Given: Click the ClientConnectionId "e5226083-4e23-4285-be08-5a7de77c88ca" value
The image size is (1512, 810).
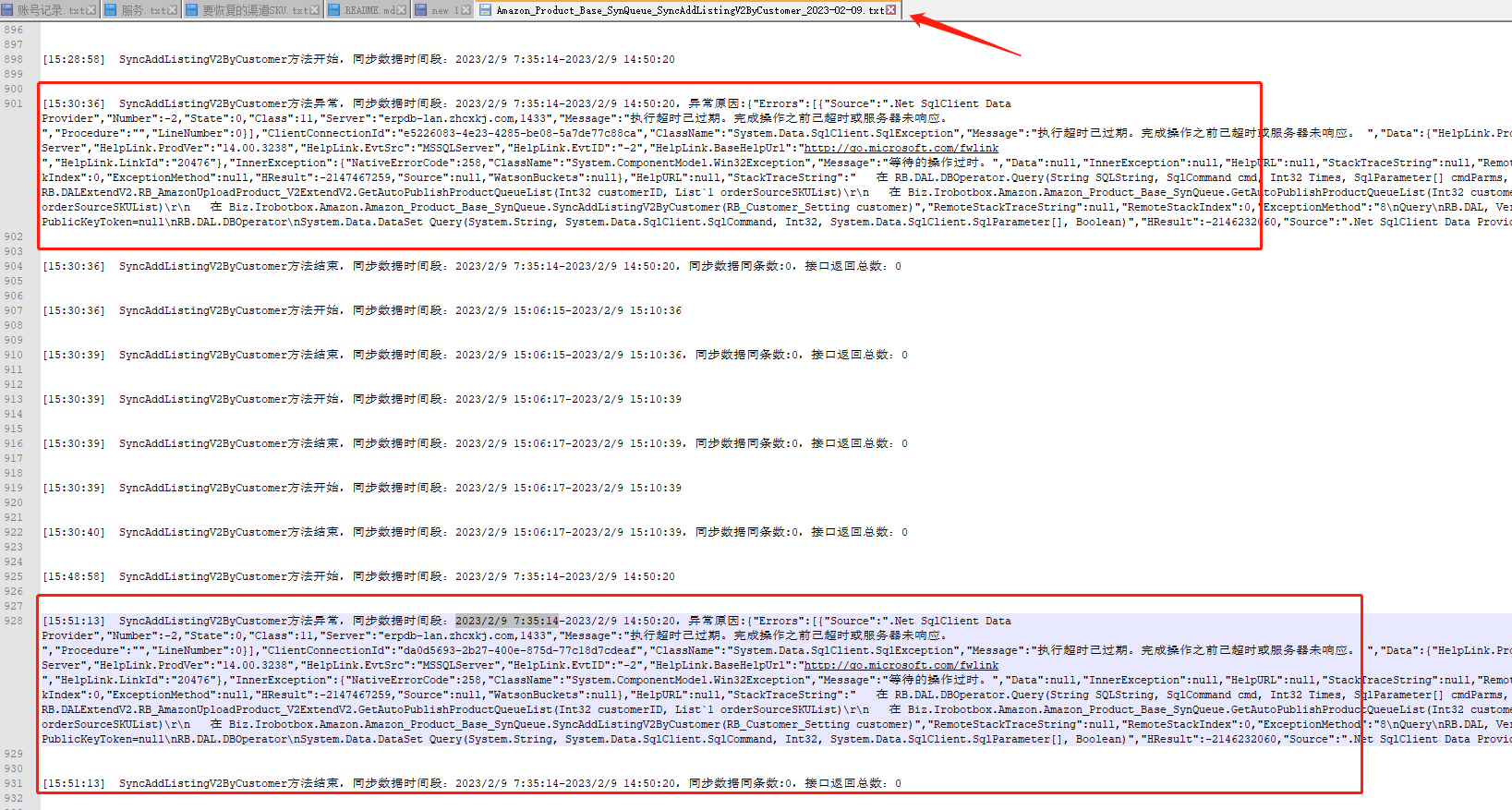Looking at the screenshot, I should 523,133.
